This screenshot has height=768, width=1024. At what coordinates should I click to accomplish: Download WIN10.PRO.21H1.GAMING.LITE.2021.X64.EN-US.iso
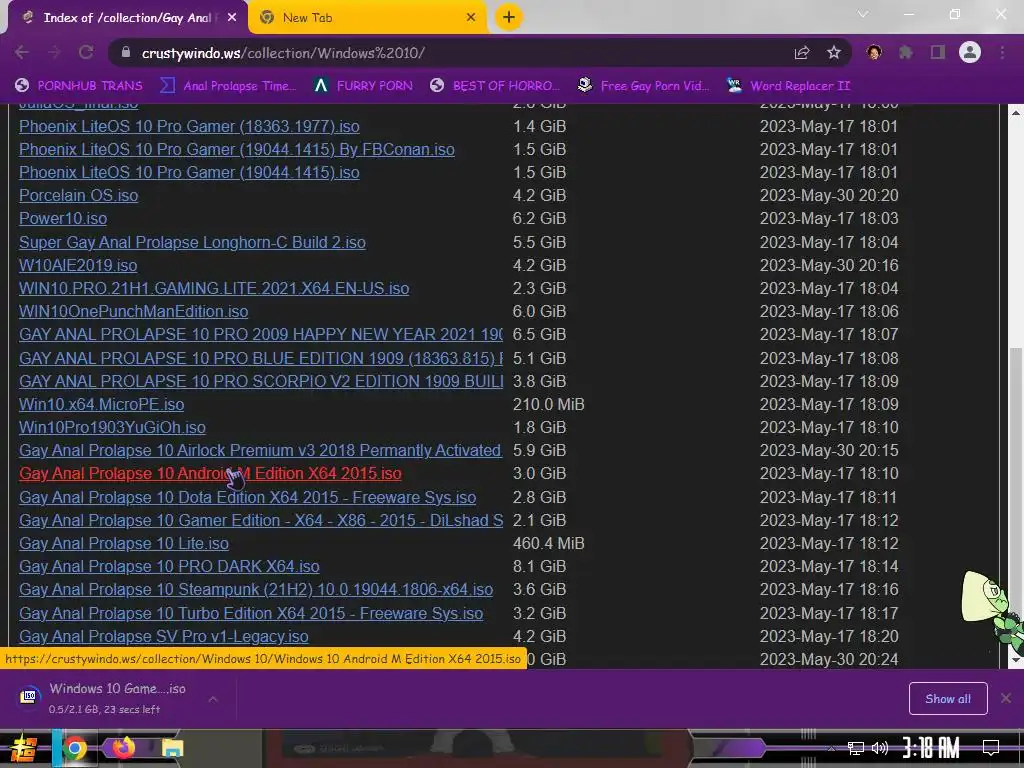(214, 288)
